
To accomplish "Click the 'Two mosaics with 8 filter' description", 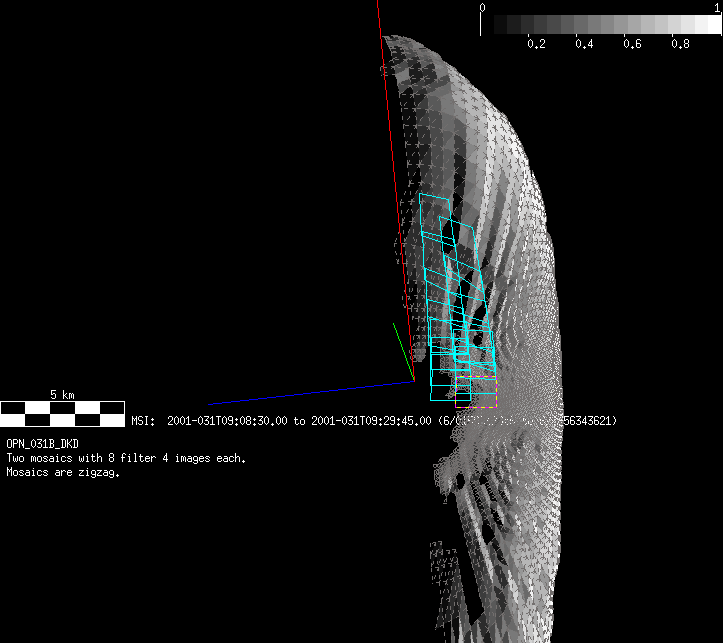I will pos(126,458).
